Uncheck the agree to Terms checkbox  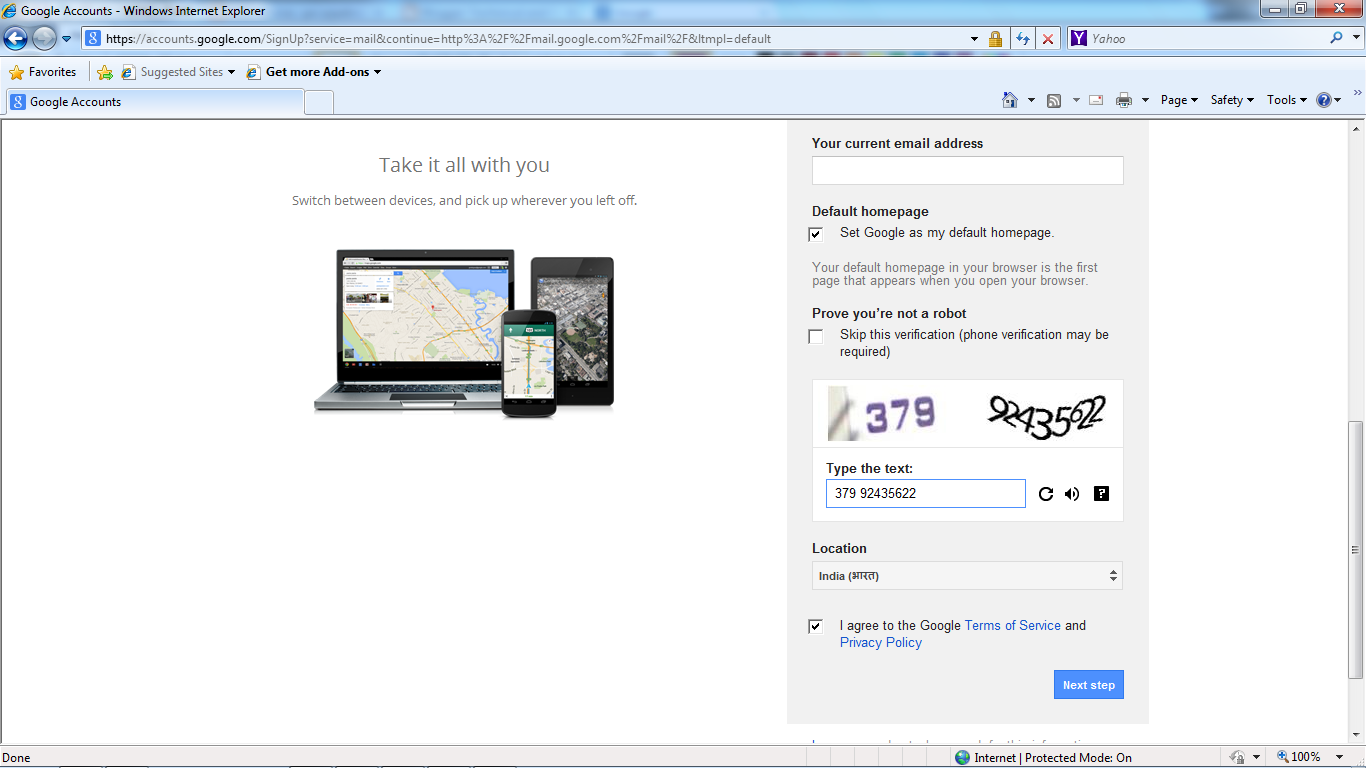(x=816, y=627)
